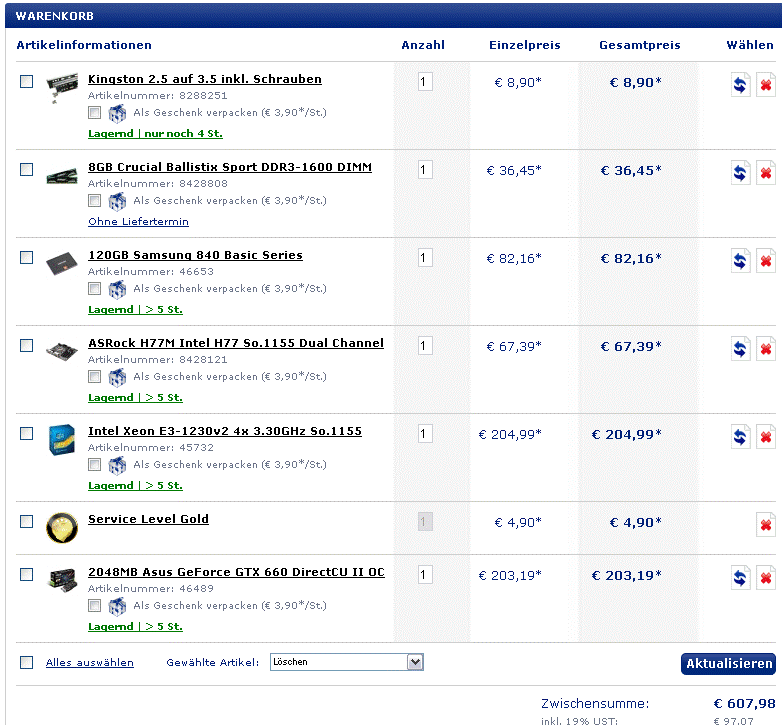
Task: Remove ASRock H77M motherboard from cart
Action: click(x=766, y=349)
